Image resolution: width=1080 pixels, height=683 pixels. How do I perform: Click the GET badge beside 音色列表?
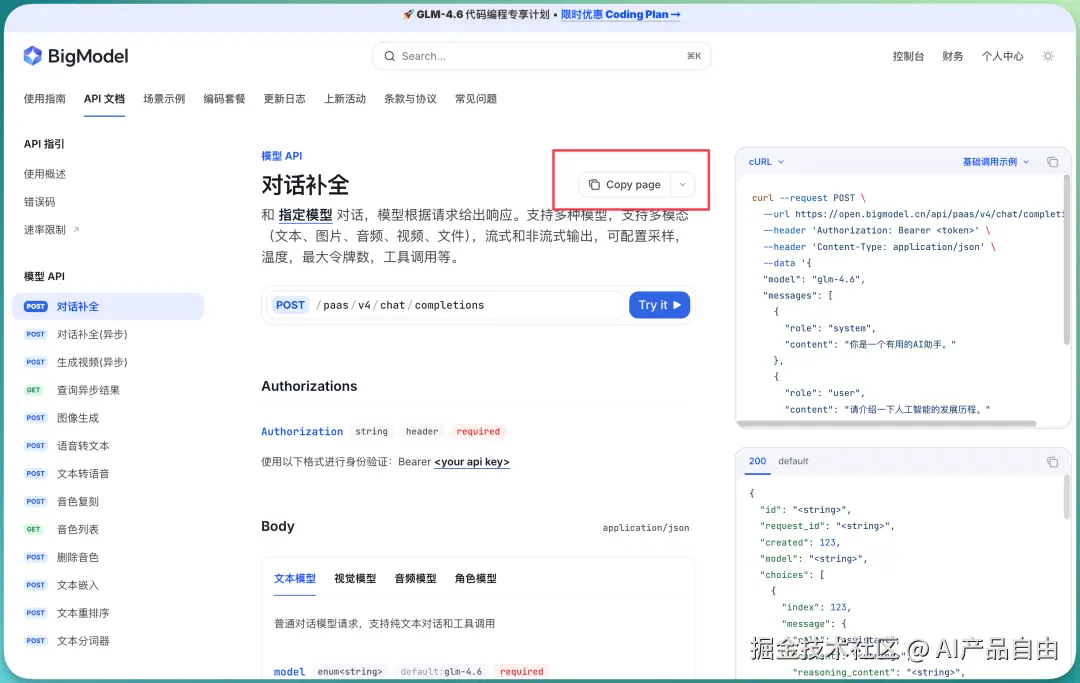tap(33, 529)
